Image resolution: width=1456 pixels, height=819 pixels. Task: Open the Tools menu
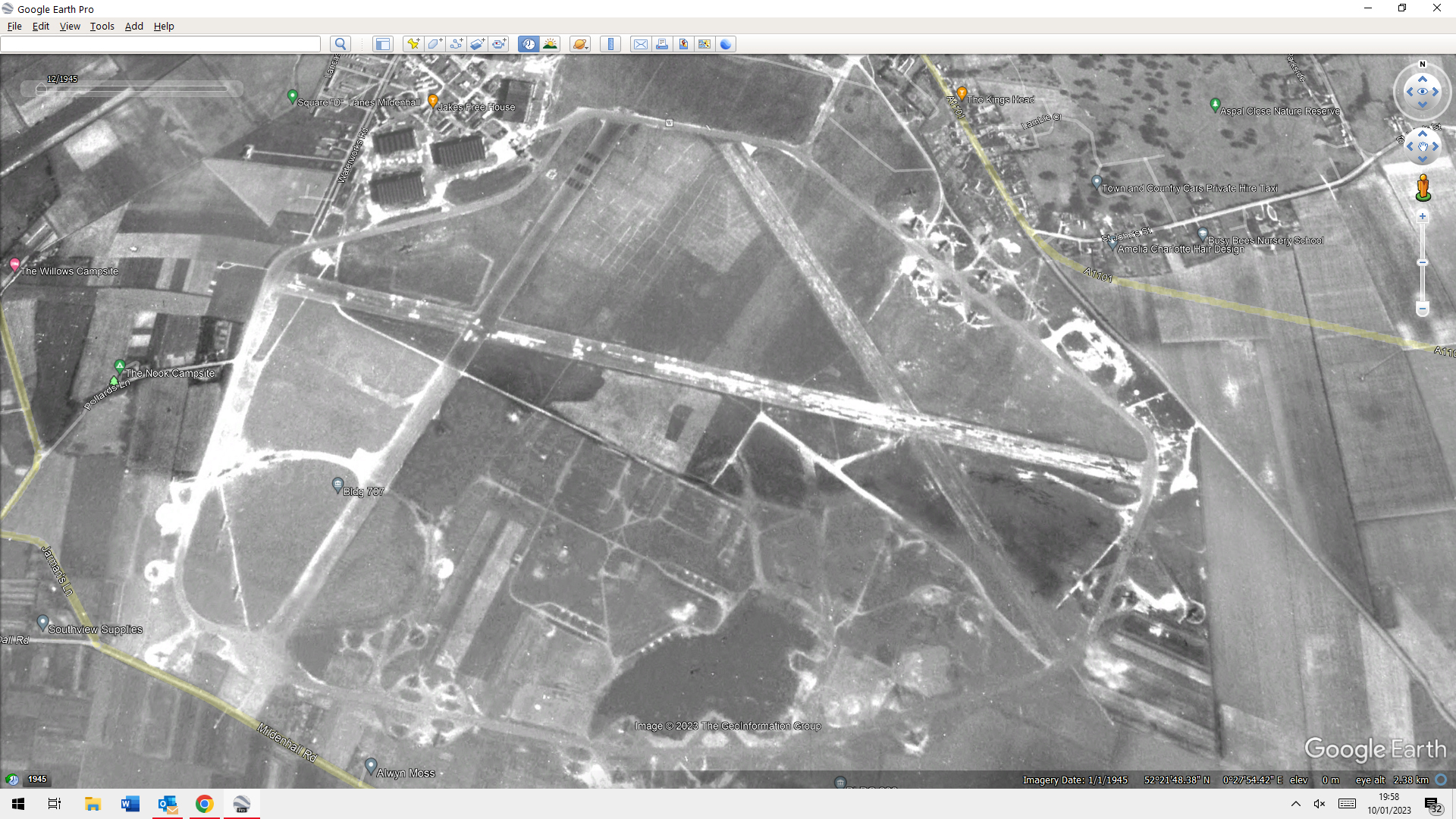pyautogui.click(x=102, y=26)
